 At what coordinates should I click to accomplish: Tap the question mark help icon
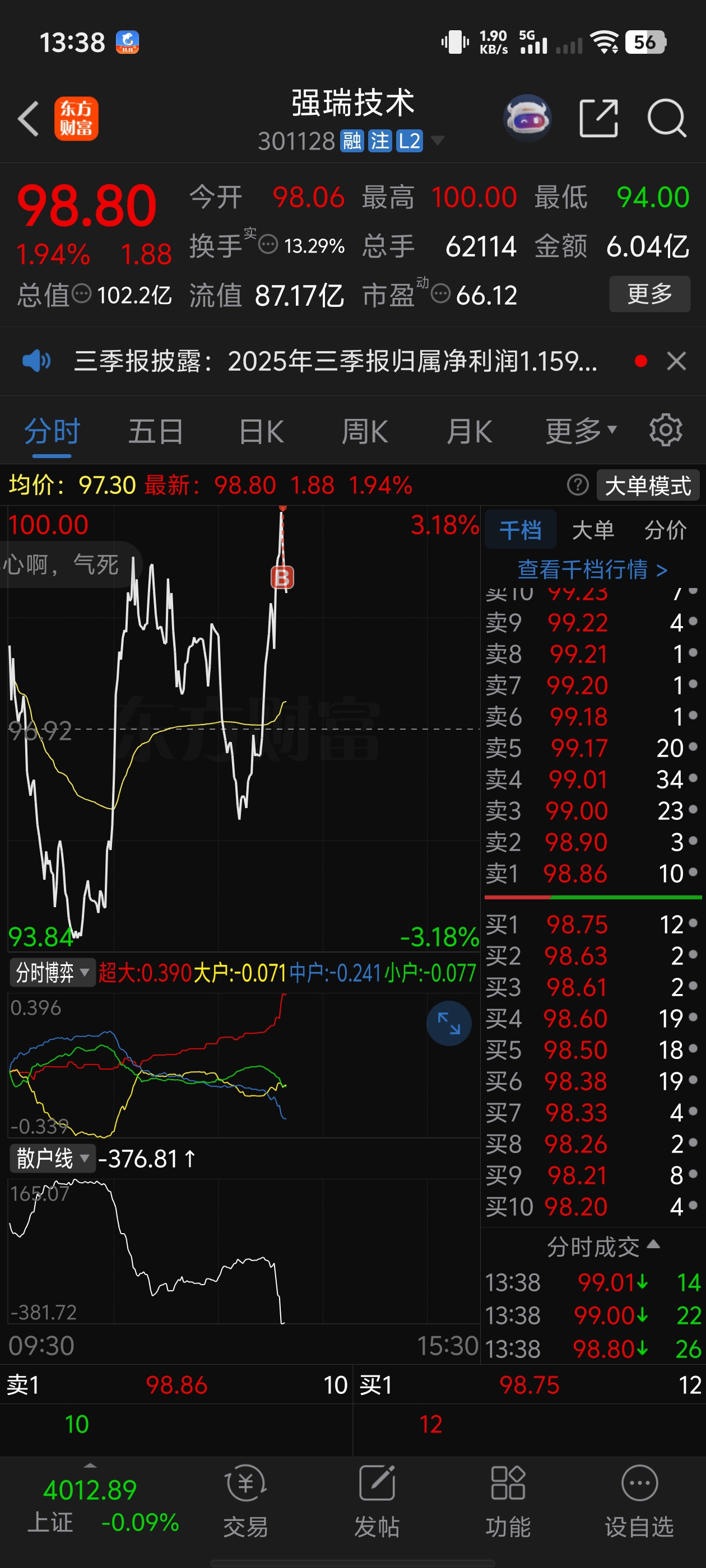tap(578, 485)
